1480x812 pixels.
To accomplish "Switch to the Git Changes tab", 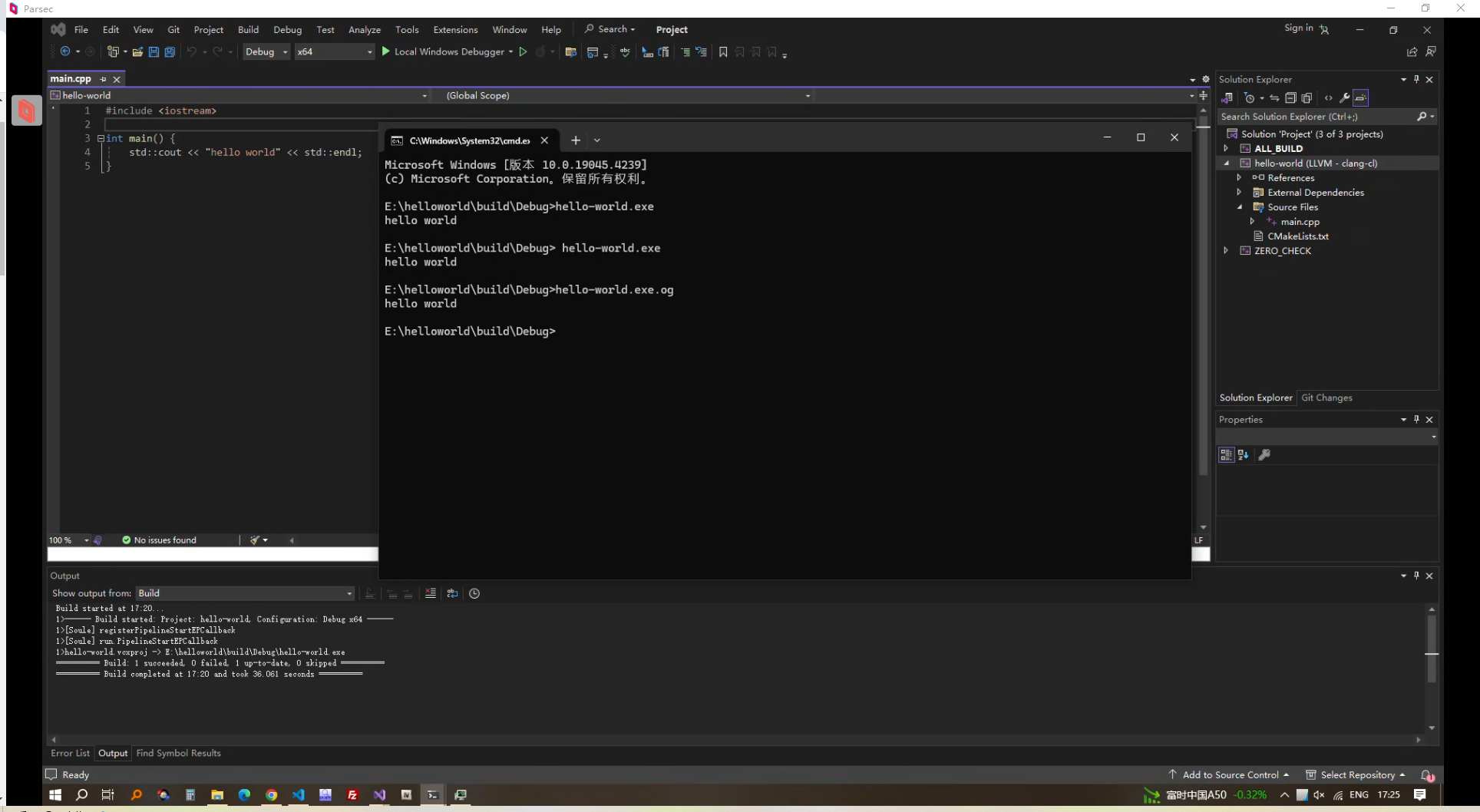I will pyautogui.click(x=1326, y=398).
